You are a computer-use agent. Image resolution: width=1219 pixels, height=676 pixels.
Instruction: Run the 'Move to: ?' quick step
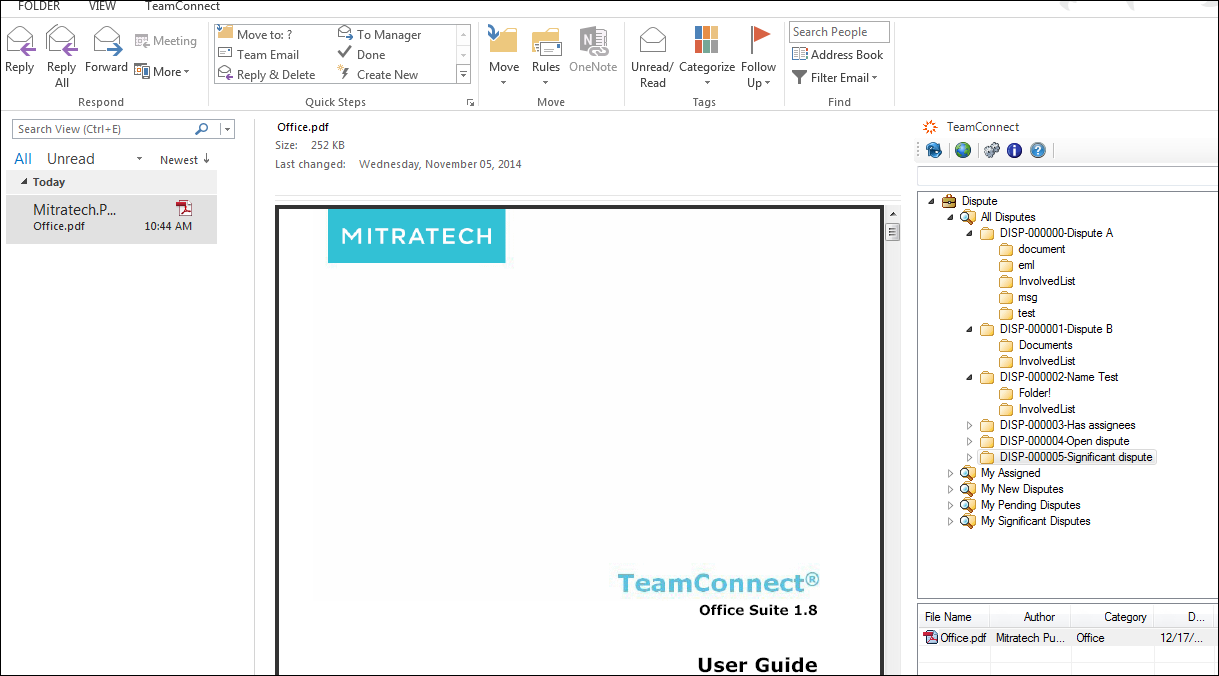point(255,34)
